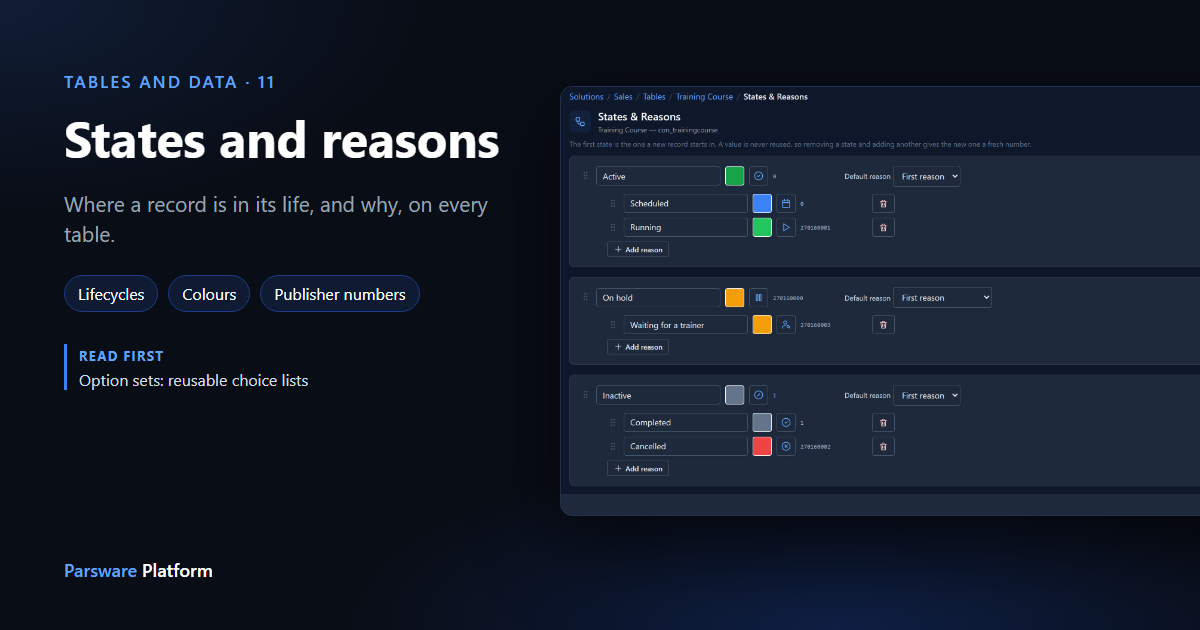Click the Waiting for a trainer name field

[686, 324]
